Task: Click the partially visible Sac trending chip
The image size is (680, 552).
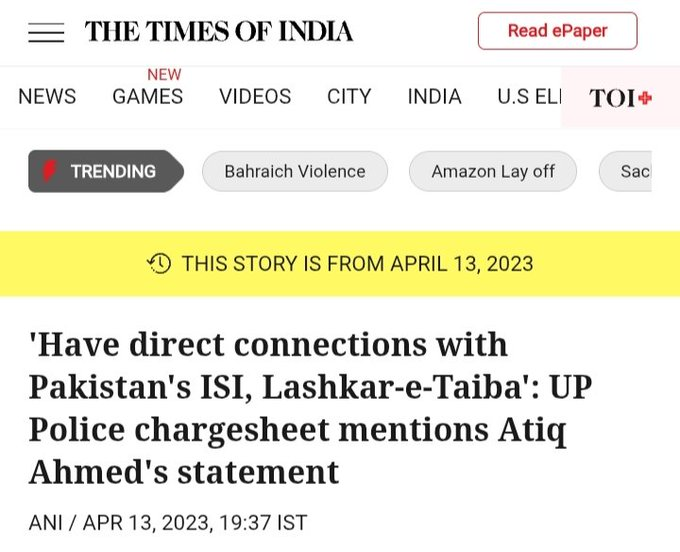Action: 625,171
